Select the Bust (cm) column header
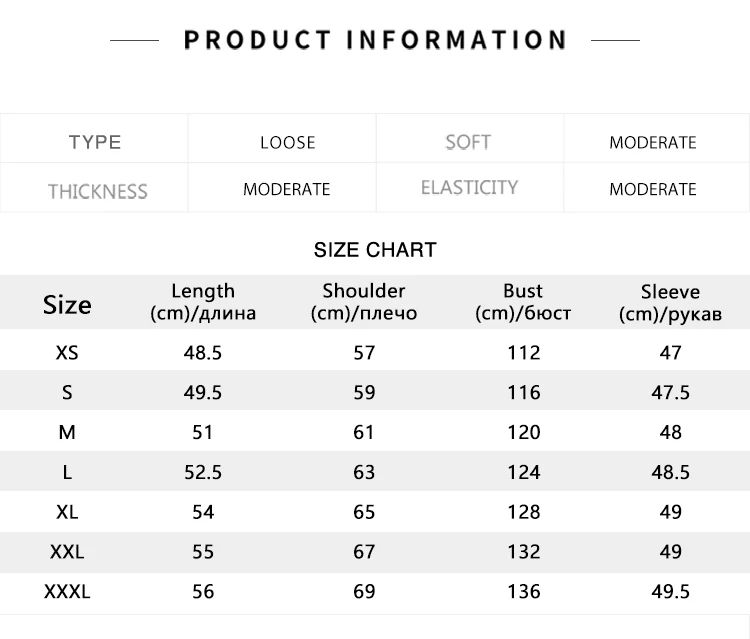750x639 pixels. [x=523, y=302]
